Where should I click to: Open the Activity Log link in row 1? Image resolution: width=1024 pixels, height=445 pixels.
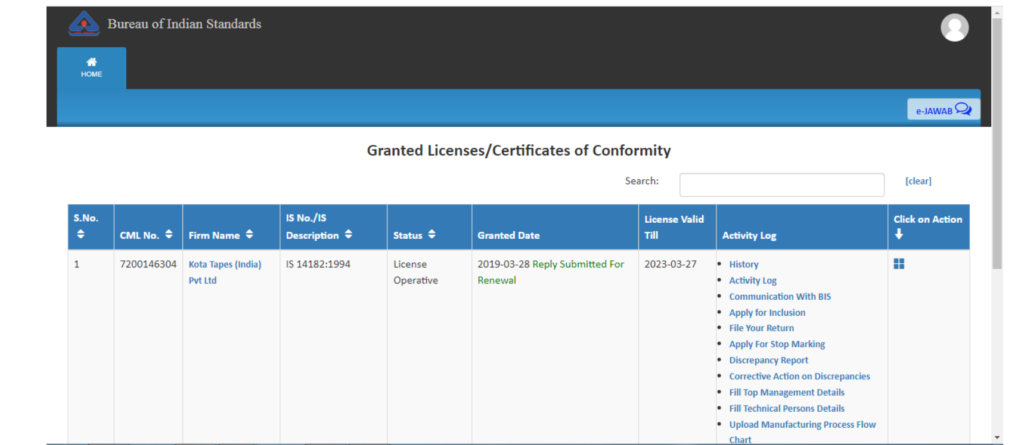[753, 280]
